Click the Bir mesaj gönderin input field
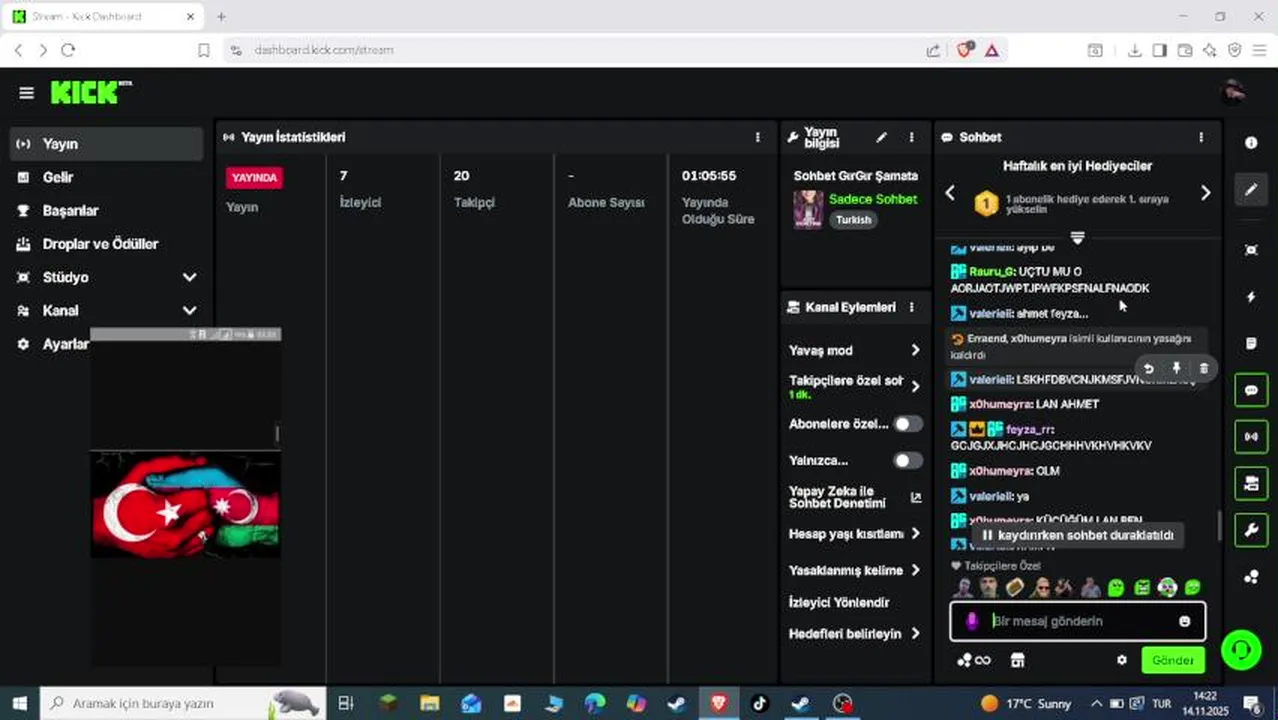This screenshot has width=1278, height=720. (1080, 621)
